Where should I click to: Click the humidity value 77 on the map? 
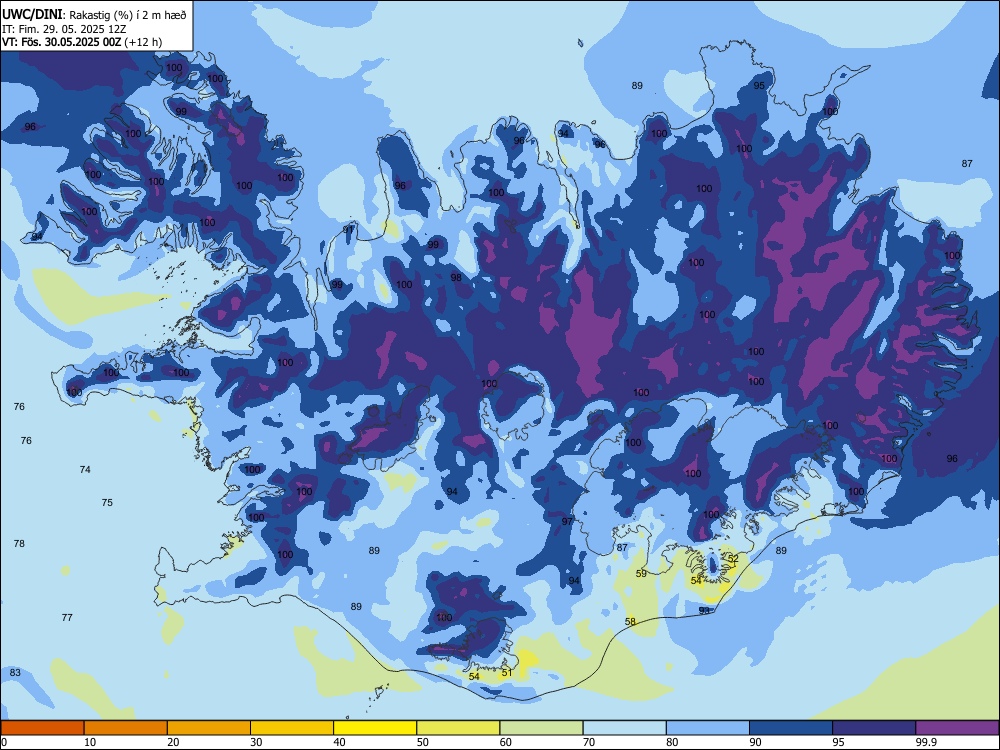[x=67, y=617]
